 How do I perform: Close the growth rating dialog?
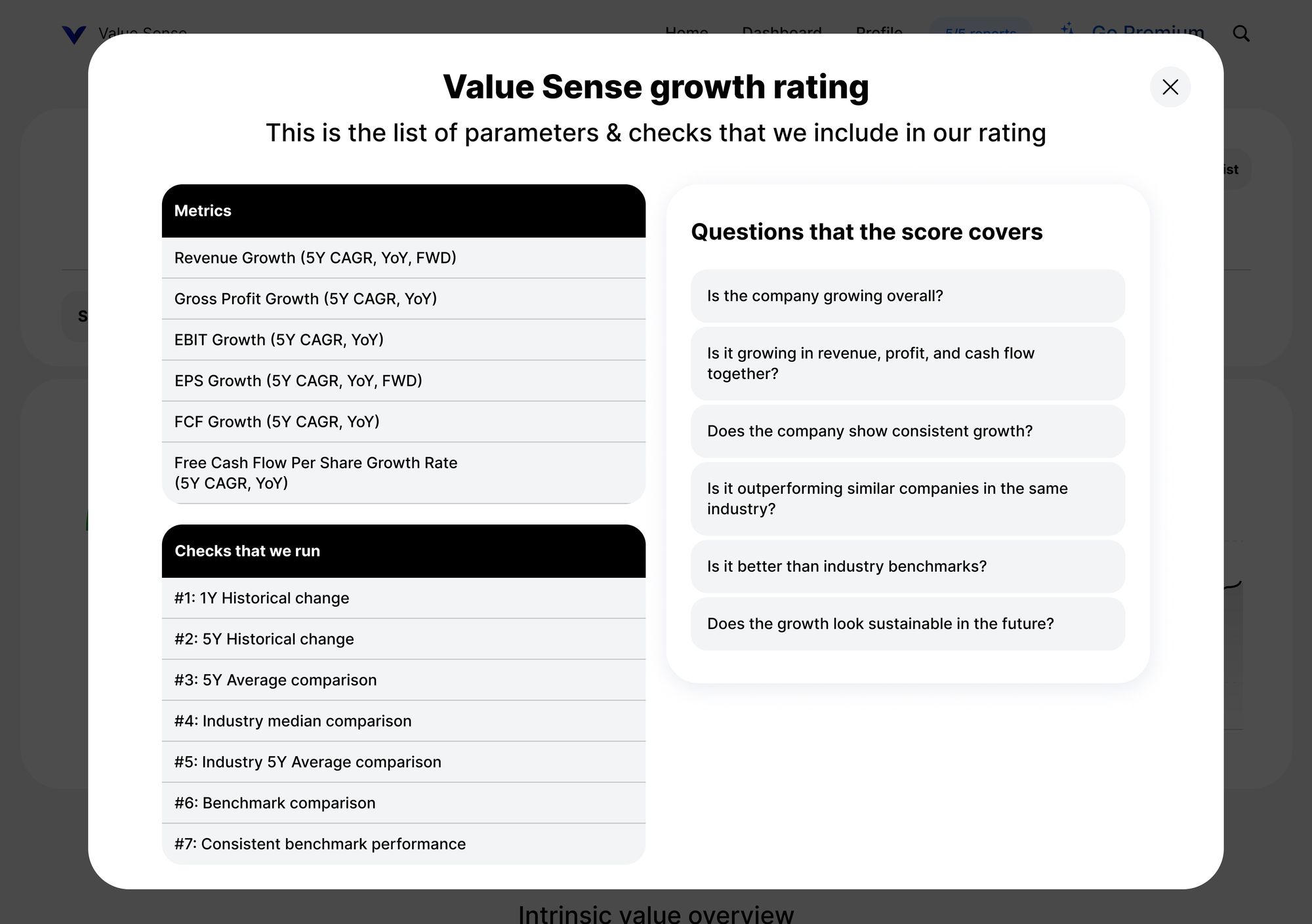pyautogui.click(x=1170, y=87)
